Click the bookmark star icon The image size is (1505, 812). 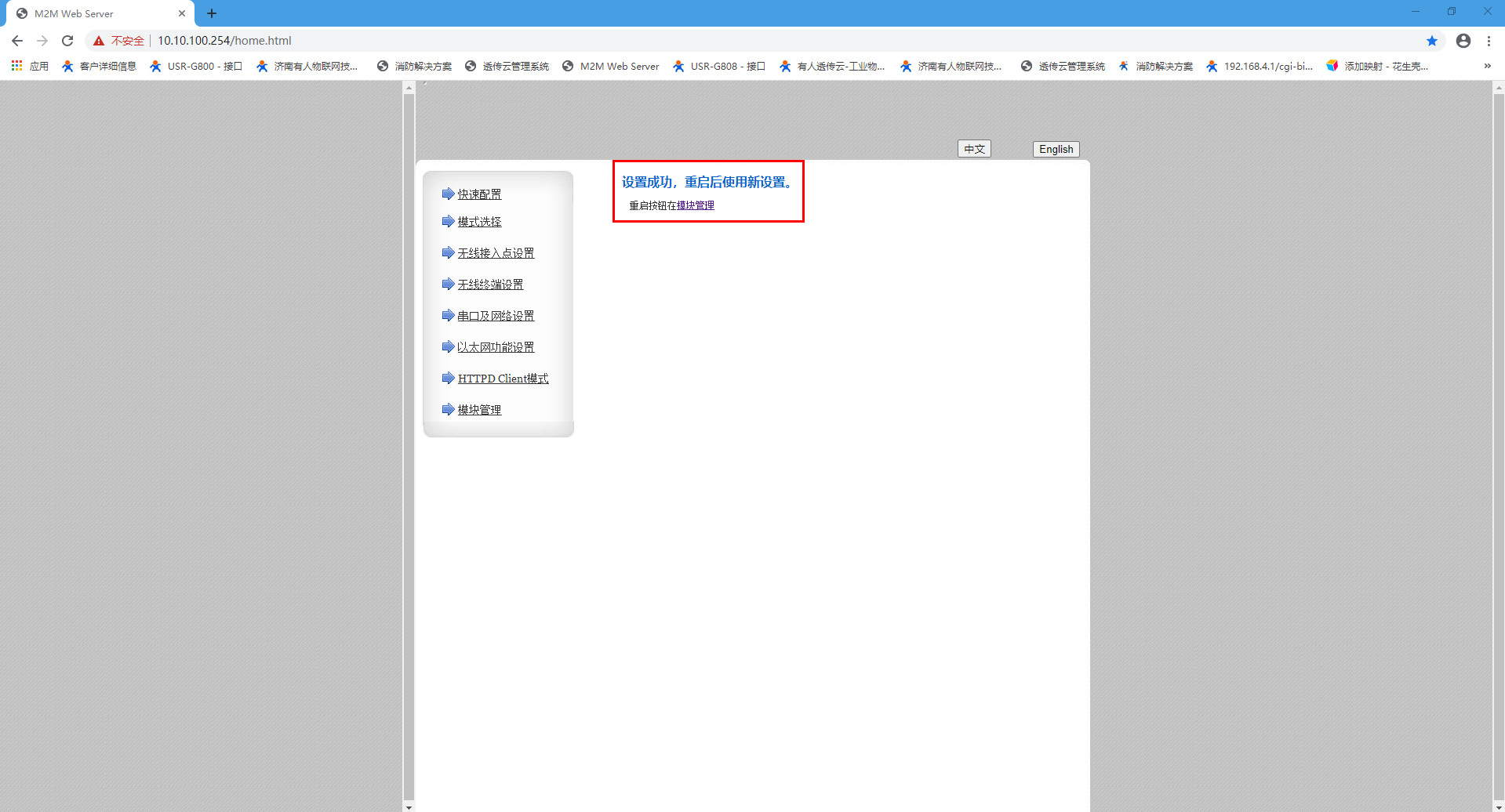pyautogui.click(x=1431, y=41)
